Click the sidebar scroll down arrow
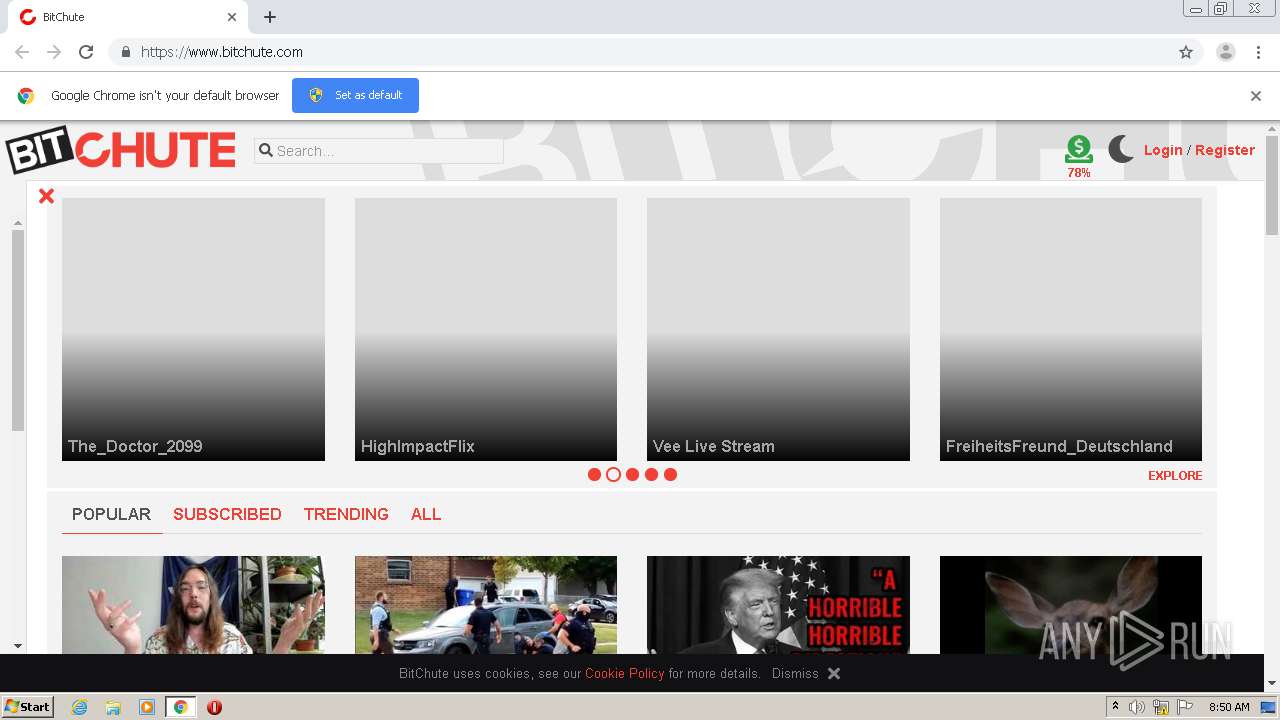Viewport: 1280px width, 720px height. coord(18,647)
